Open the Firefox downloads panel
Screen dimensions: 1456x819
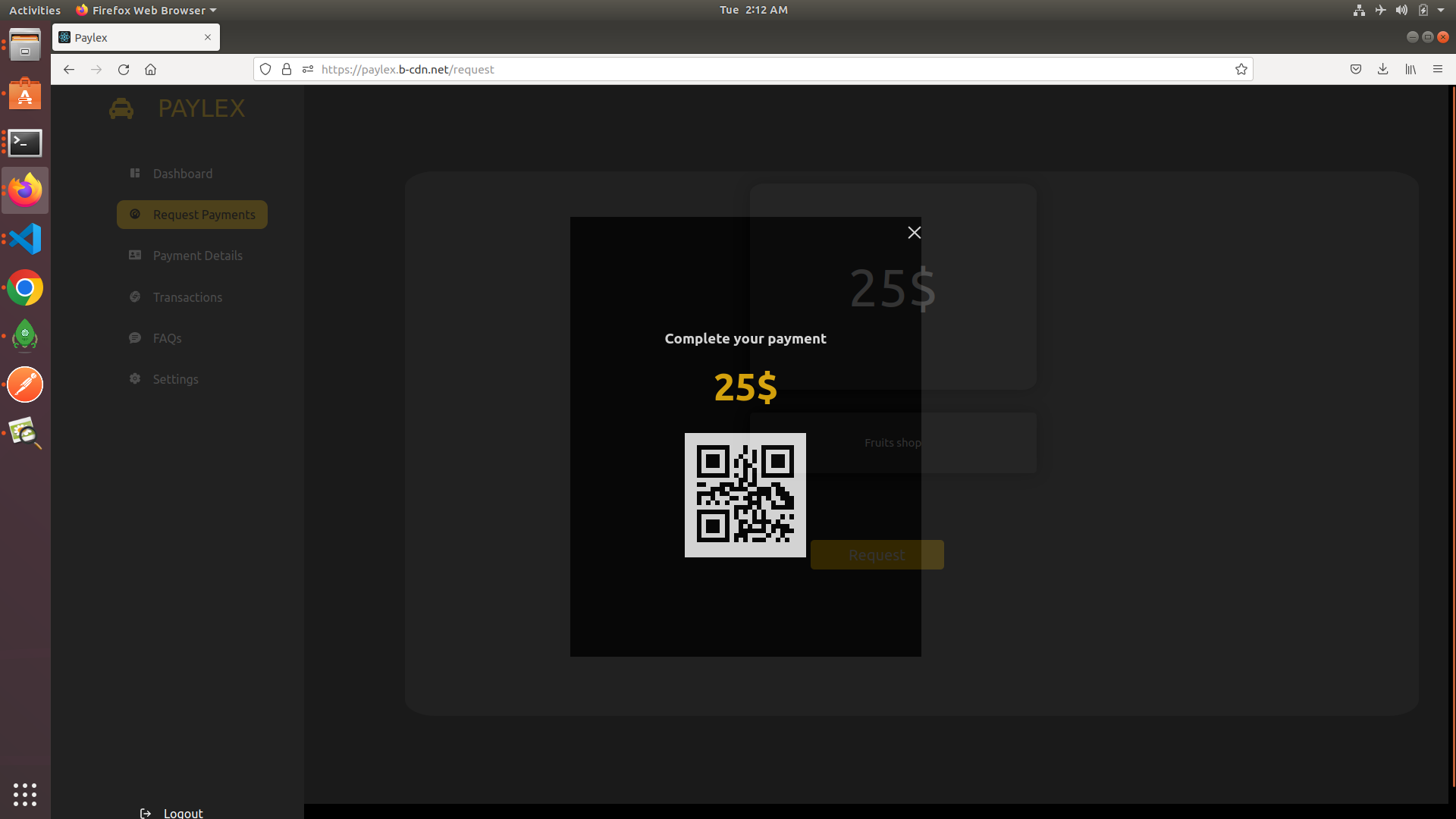coord(1382,69)
